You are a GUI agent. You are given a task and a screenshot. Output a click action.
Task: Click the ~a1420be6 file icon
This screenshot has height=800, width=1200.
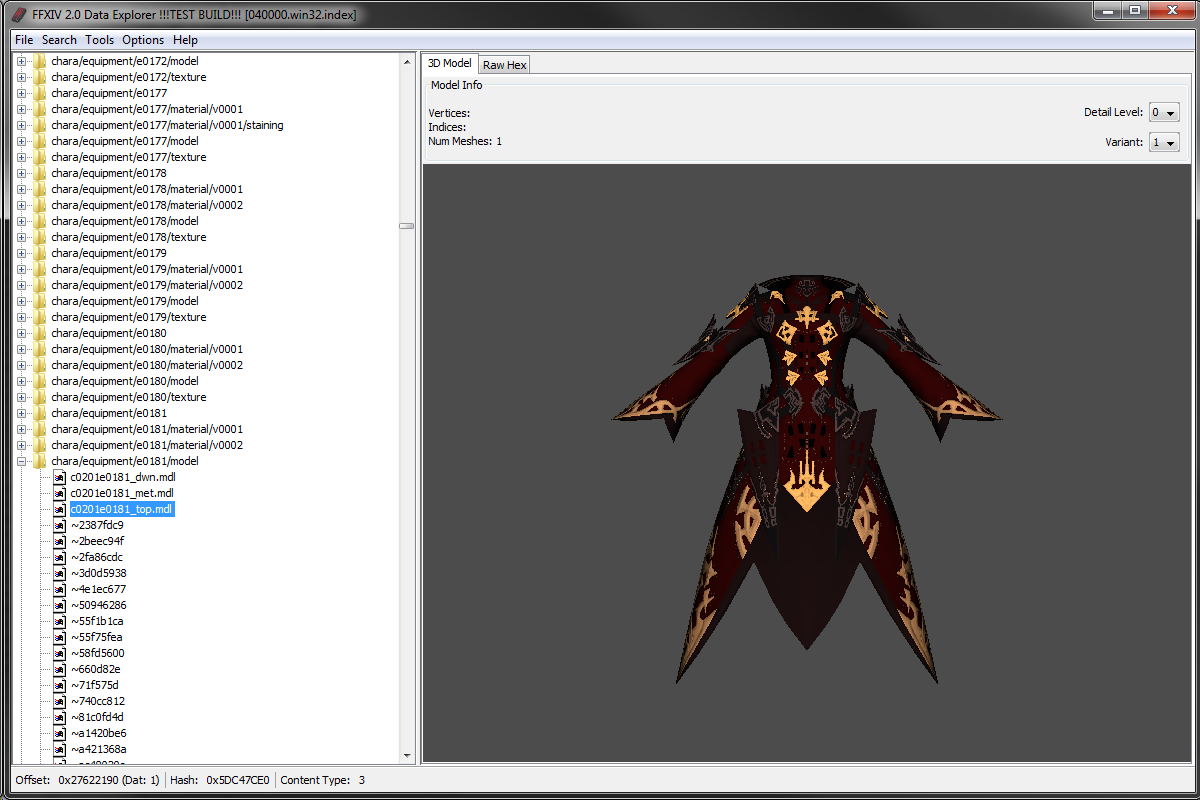pyautogui.click(x=59, y=733)
